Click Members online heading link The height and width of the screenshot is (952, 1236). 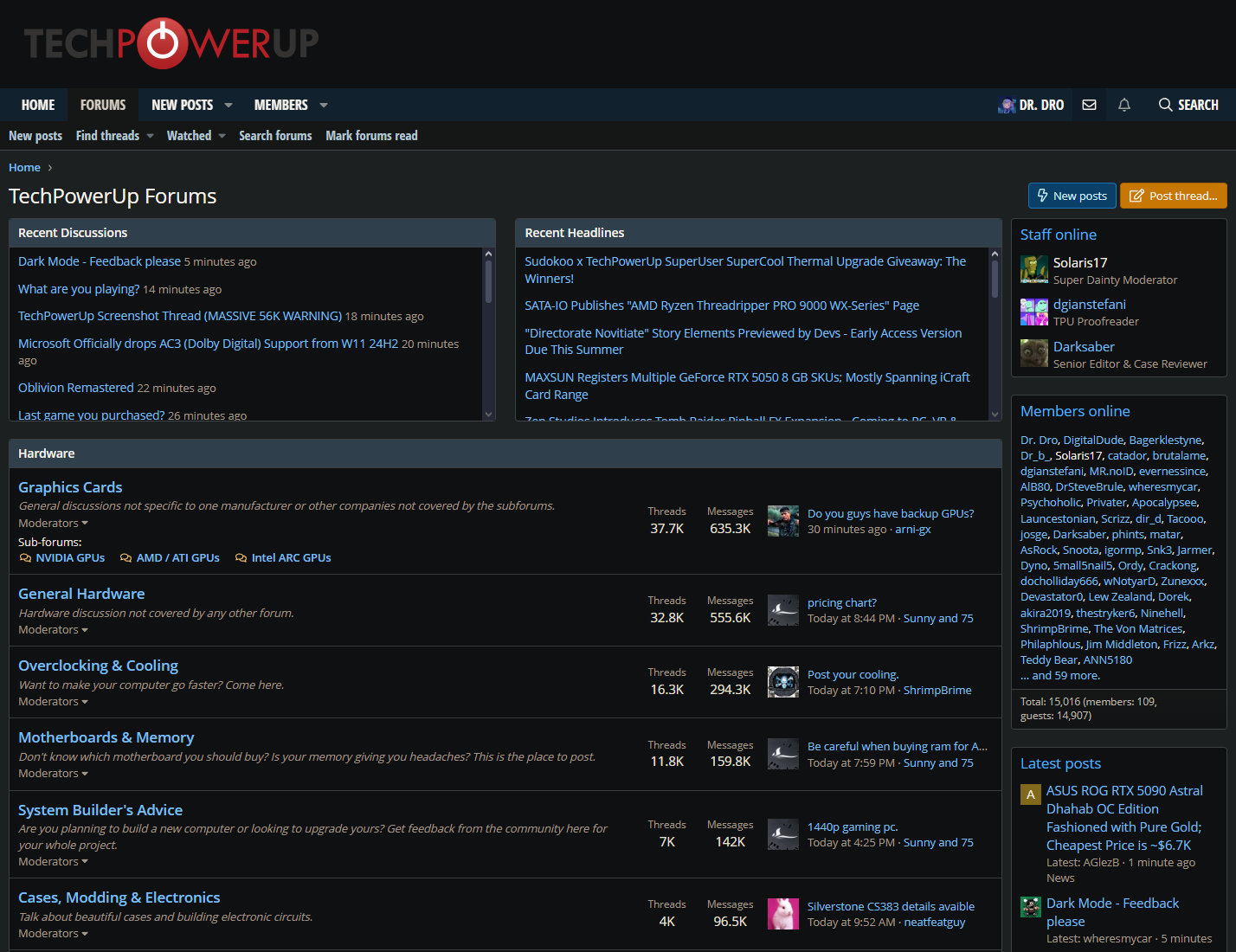(x=1075, y=411)
